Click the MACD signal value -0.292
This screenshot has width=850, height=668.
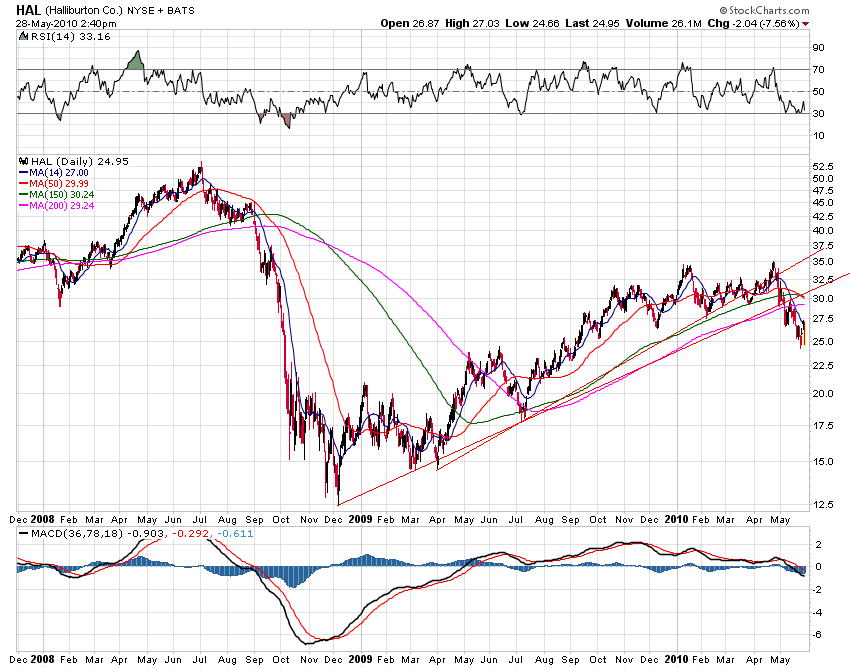190,534
